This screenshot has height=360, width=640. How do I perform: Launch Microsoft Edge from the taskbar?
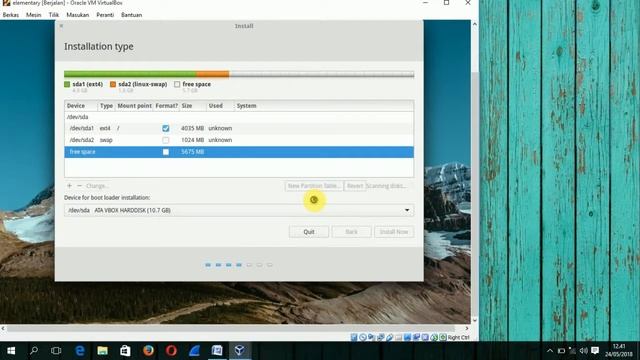pyautogui.click(x=80, y=351)
